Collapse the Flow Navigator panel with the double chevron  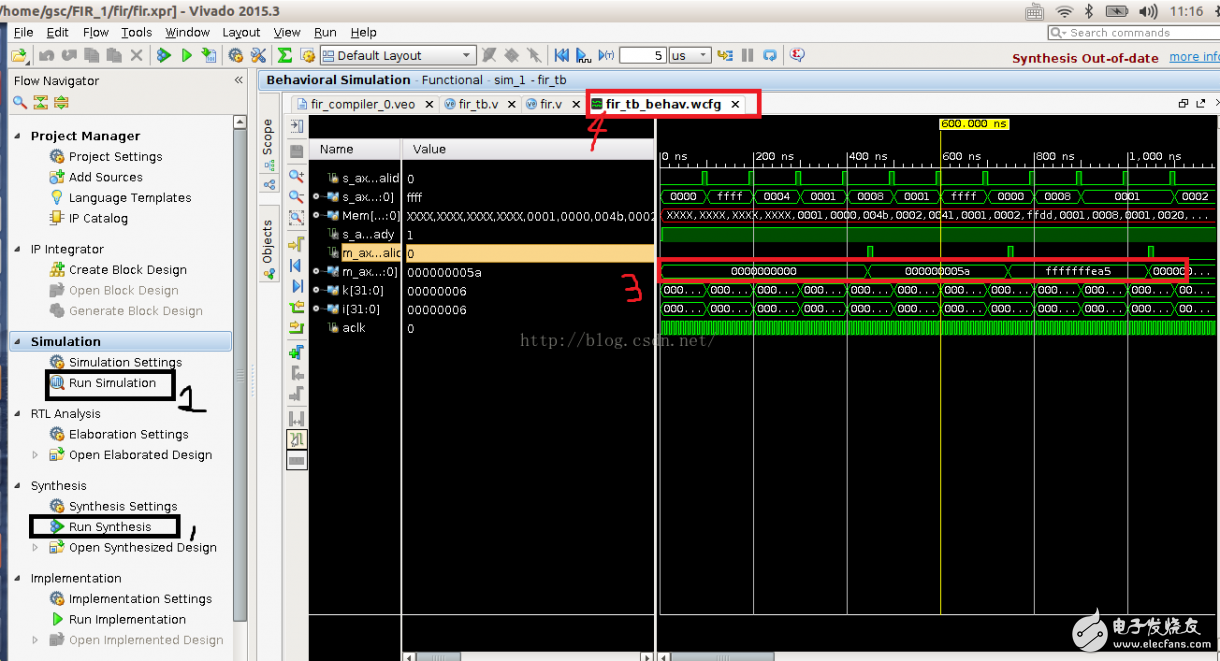pos(238,80)
